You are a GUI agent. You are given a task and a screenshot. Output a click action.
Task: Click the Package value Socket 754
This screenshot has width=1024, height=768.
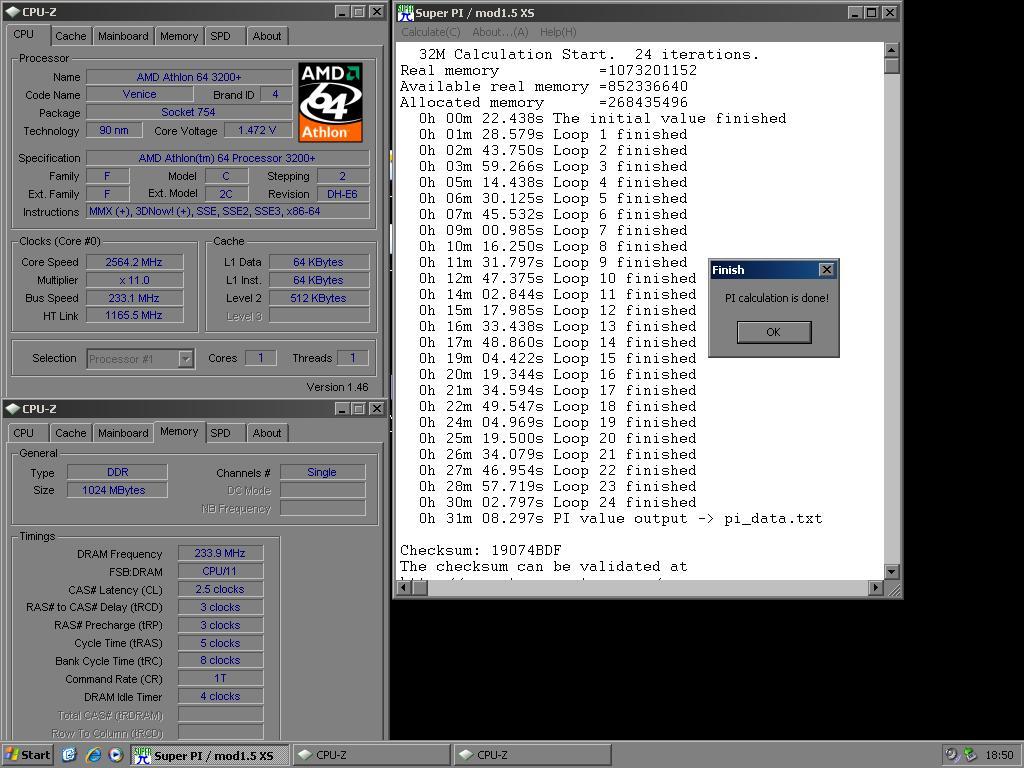point(189,112)
